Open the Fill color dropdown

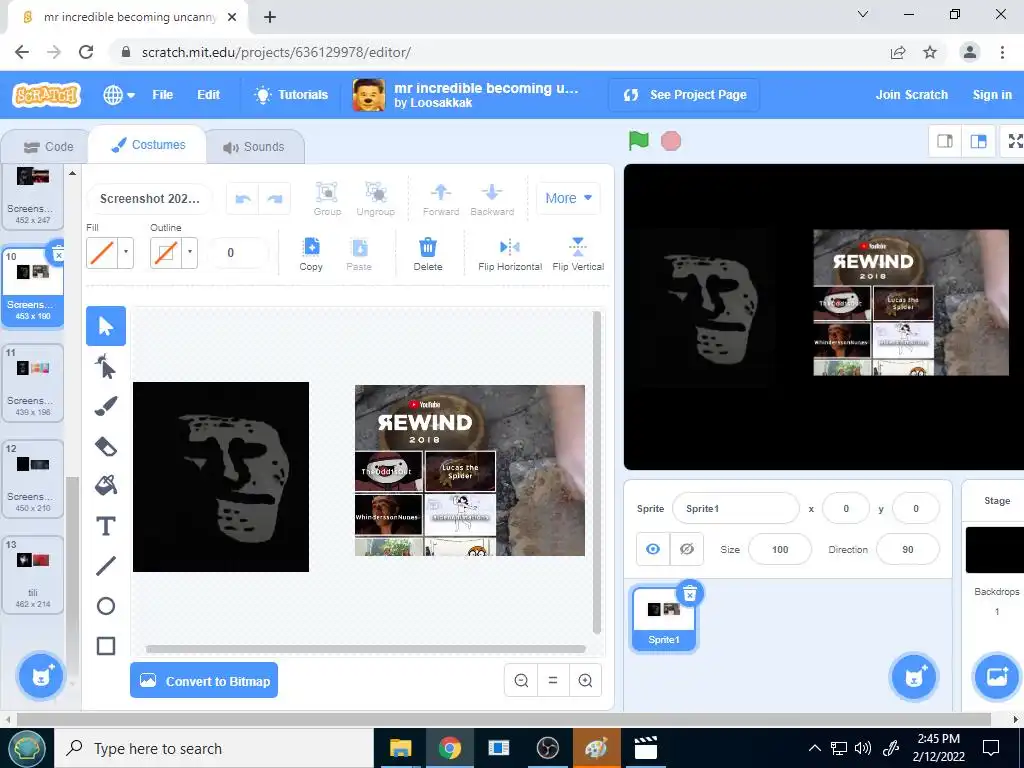click(126, 252)
